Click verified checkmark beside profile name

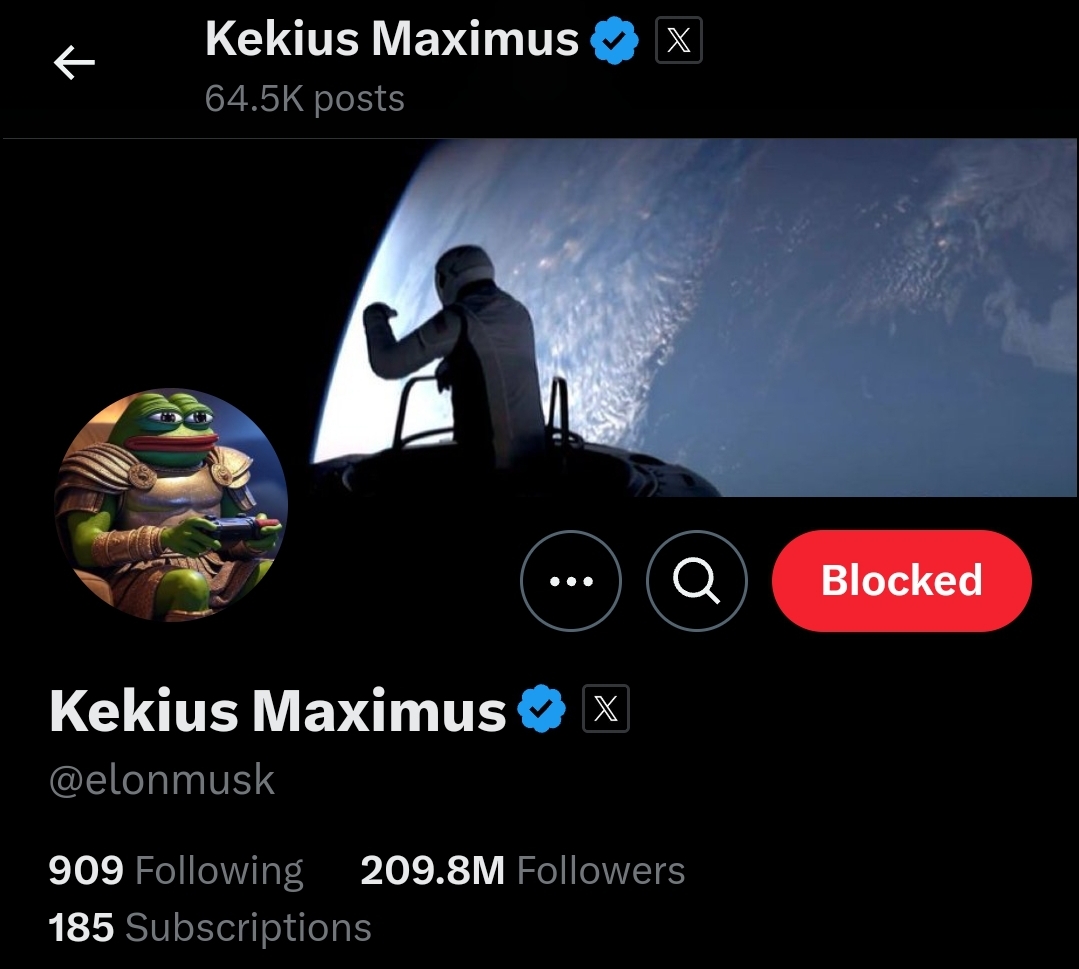[542, 709]
